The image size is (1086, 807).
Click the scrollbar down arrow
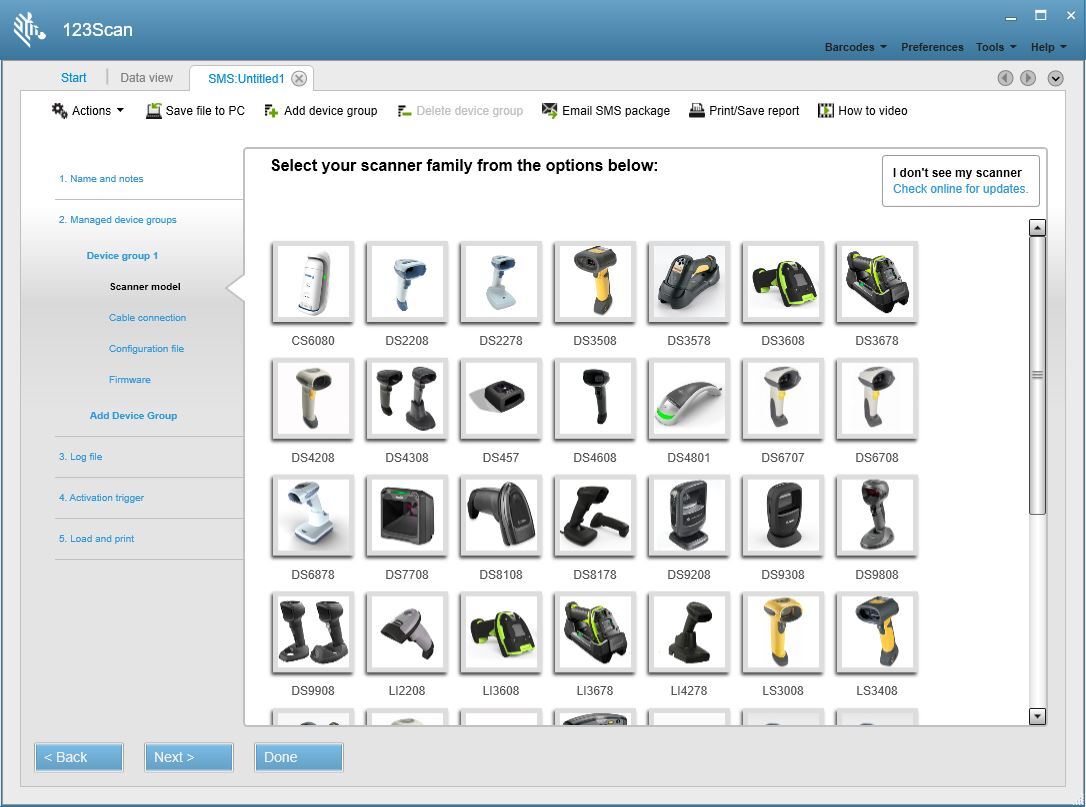coord(1037,716)
